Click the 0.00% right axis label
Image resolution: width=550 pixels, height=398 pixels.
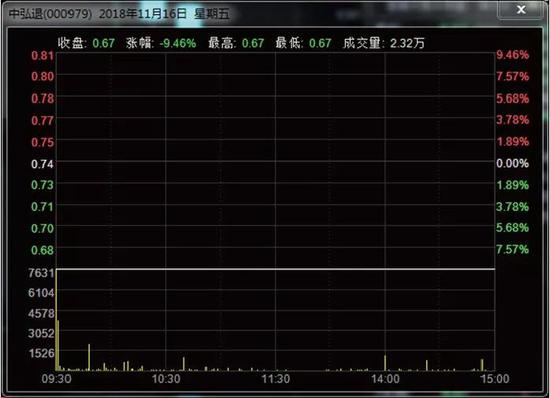click(512, 163)
